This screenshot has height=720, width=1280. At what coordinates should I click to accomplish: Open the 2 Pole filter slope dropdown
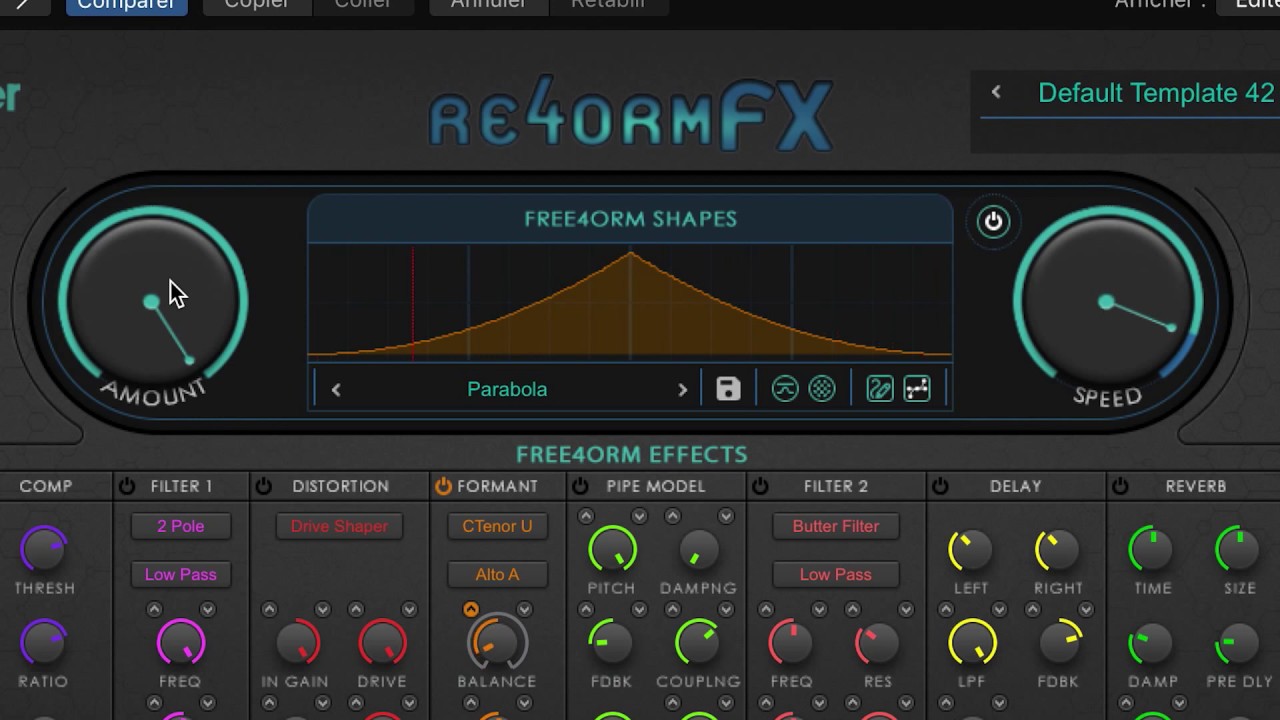click(181, 526)
